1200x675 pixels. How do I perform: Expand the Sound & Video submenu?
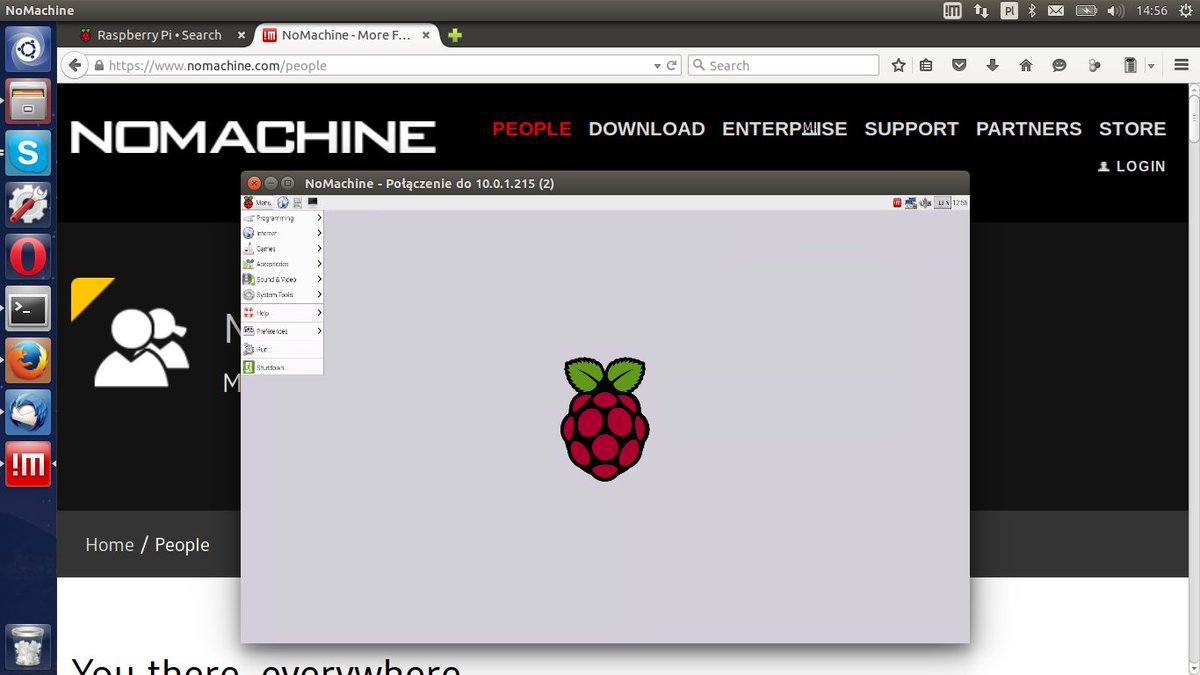coord(283,279)
